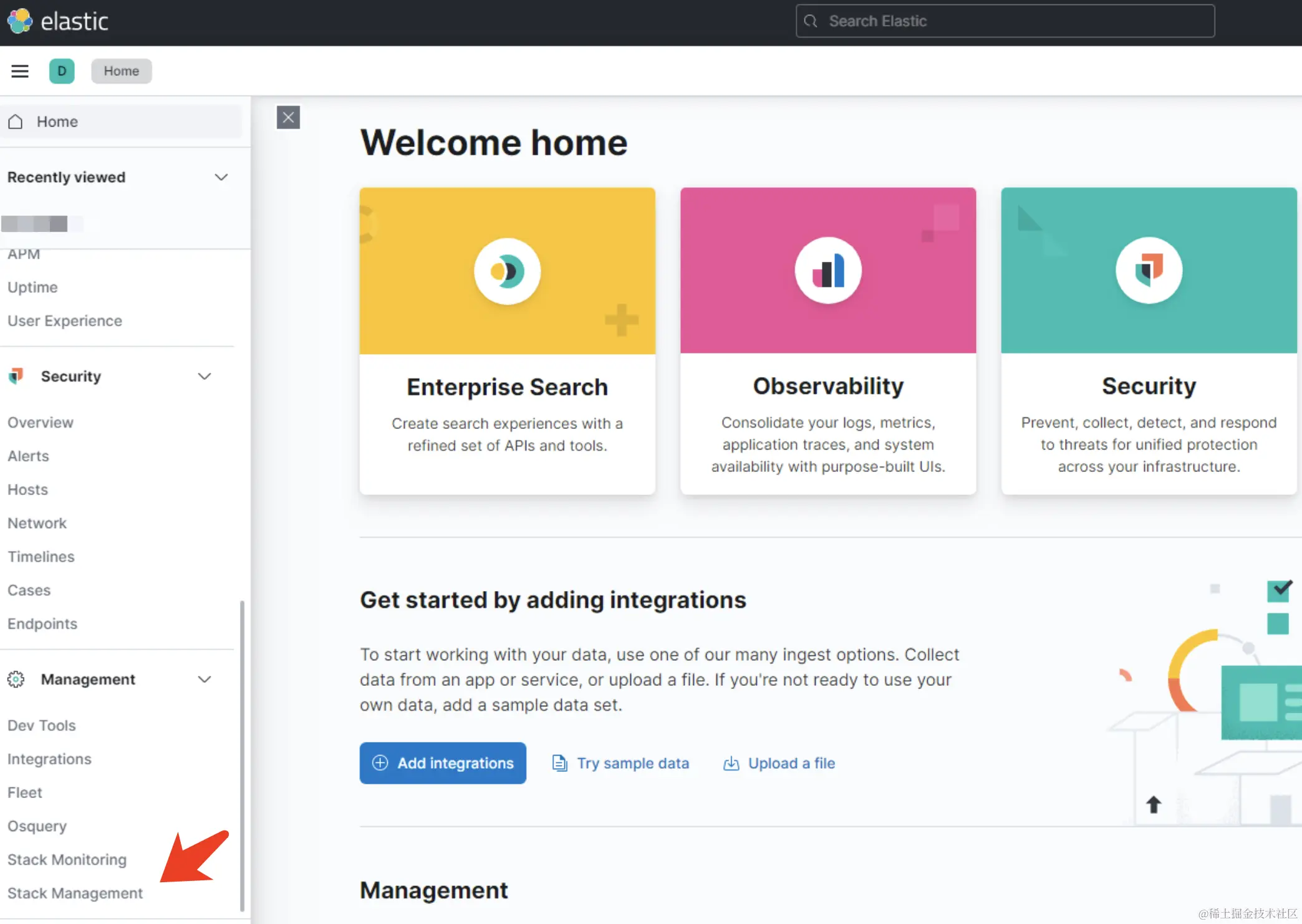This screenshot has height=924, width=1302.
Task: Open Stack Management
Action: click(75, 894)
